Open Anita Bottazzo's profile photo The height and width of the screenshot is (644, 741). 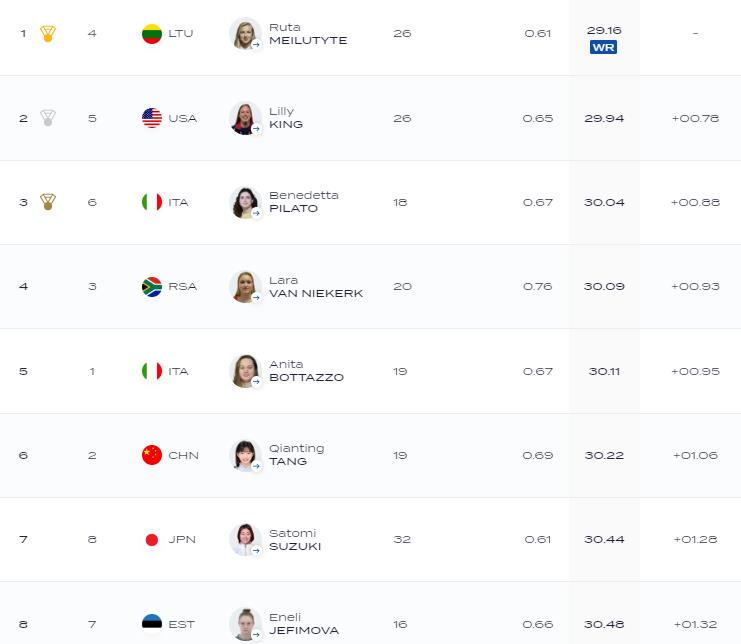tap(245, 371)
